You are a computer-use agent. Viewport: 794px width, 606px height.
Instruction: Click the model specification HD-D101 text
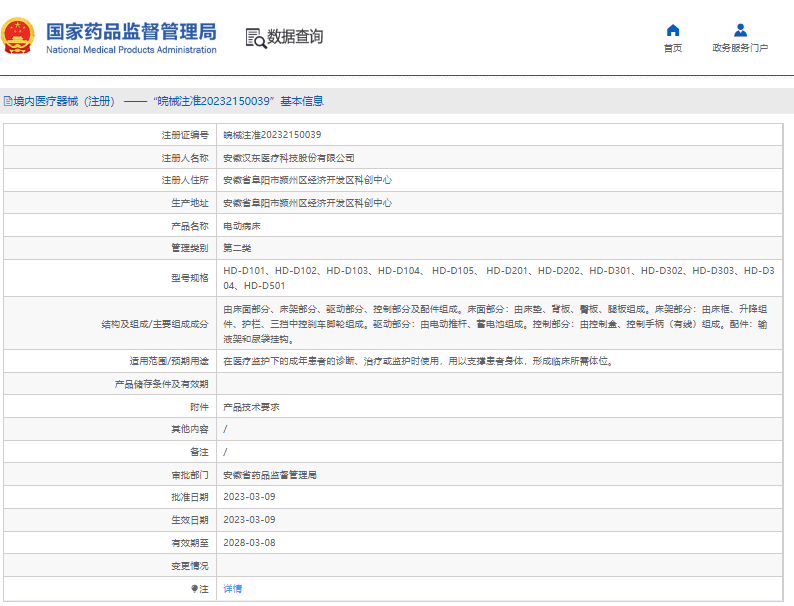tap(244, 271)
